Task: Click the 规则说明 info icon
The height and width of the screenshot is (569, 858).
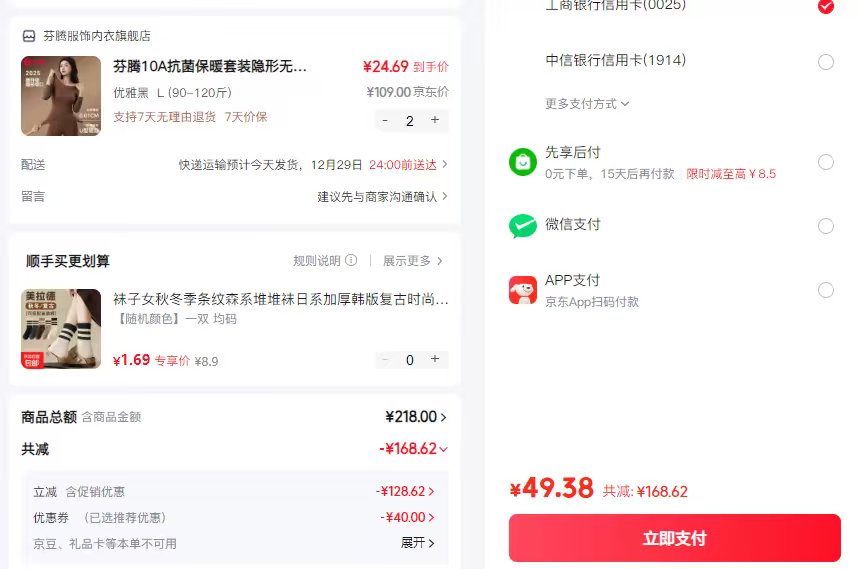Action: tap(351, 261)
